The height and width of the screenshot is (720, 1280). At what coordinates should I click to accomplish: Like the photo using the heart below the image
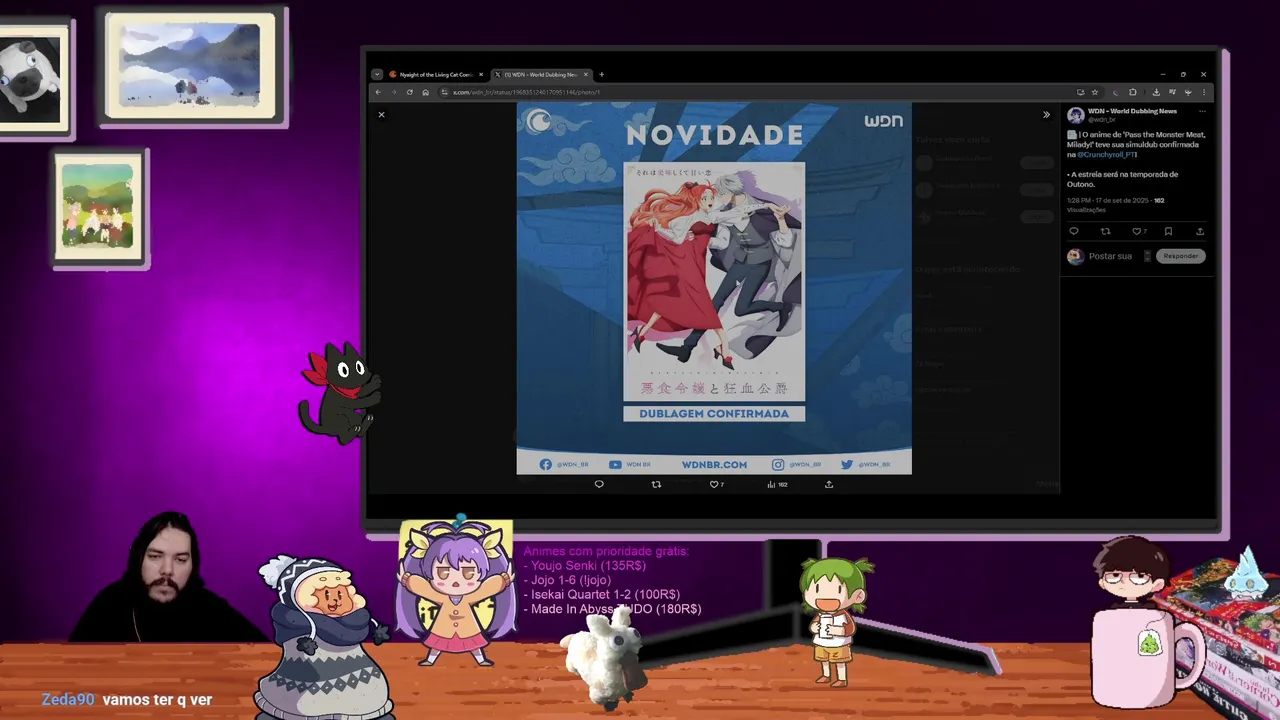(716, 484)
